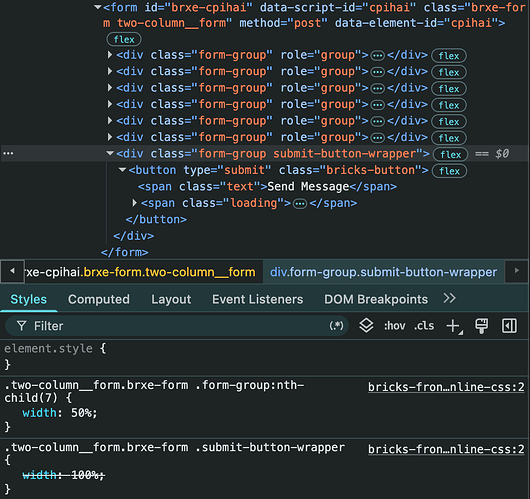This screenshot has height=499, width=530.
Task: Expand the fourth form-group div
Action: [x=110, y=104]
